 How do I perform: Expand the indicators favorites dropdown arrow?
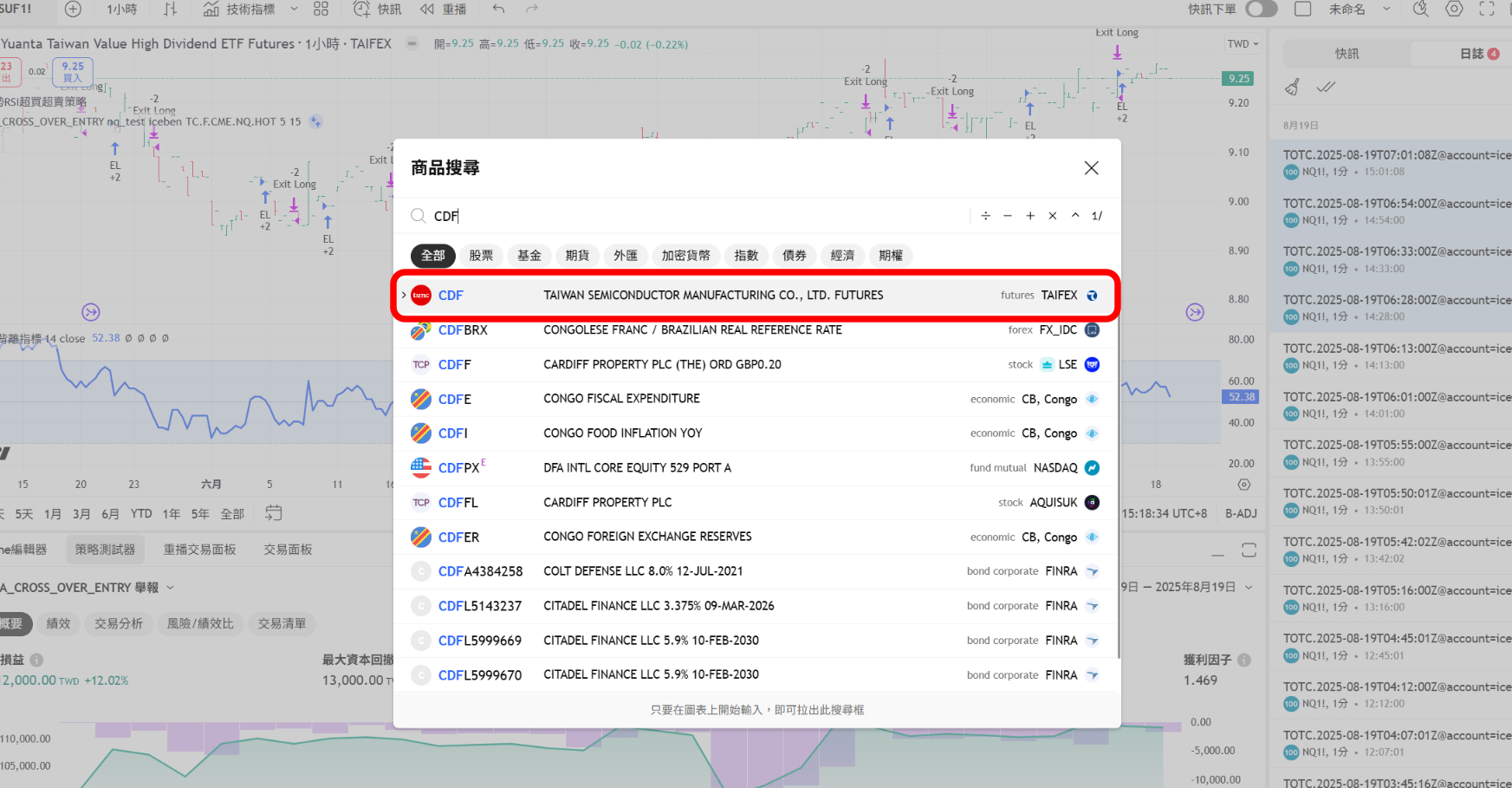tap(294, 9)
